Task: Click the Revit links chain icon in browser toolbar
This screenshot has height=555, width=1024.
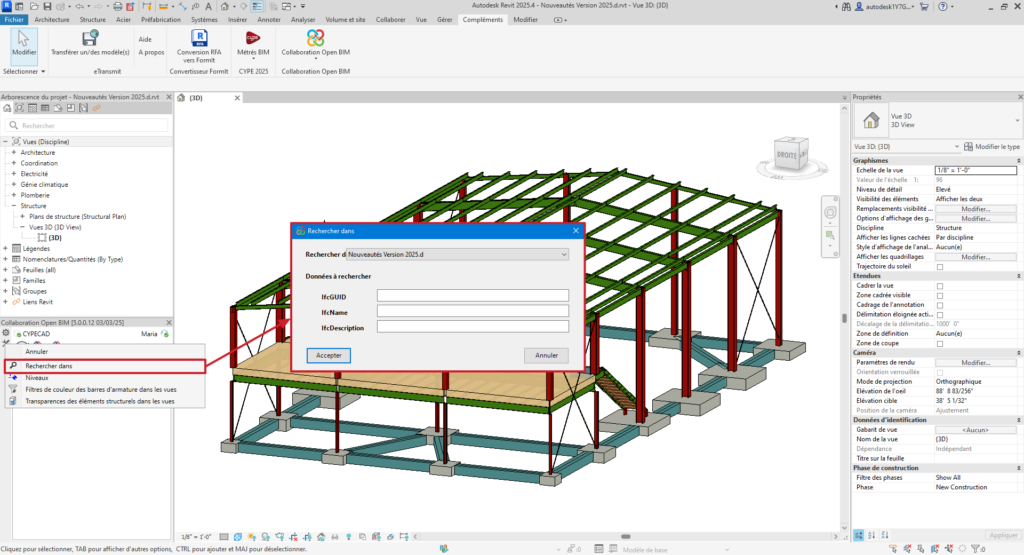Action: click(x=97, y=108)
